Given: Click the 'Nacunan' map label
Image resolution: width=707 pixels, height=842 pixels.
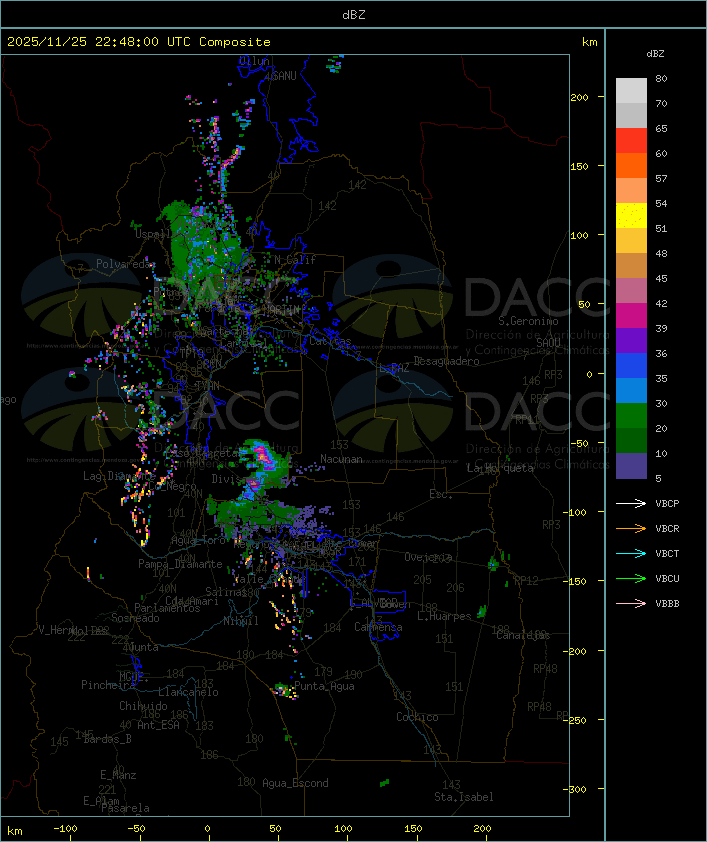Looking at the screenshot, I should (341, 459).
